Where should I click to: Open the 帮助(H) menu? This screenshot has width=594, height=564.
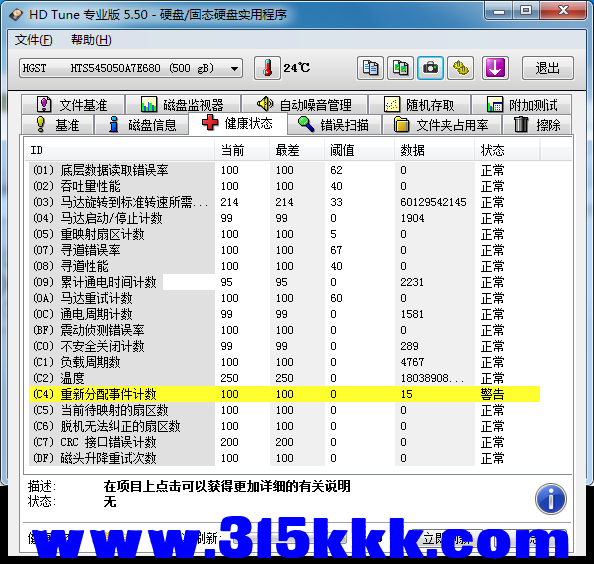coord(91,40)
